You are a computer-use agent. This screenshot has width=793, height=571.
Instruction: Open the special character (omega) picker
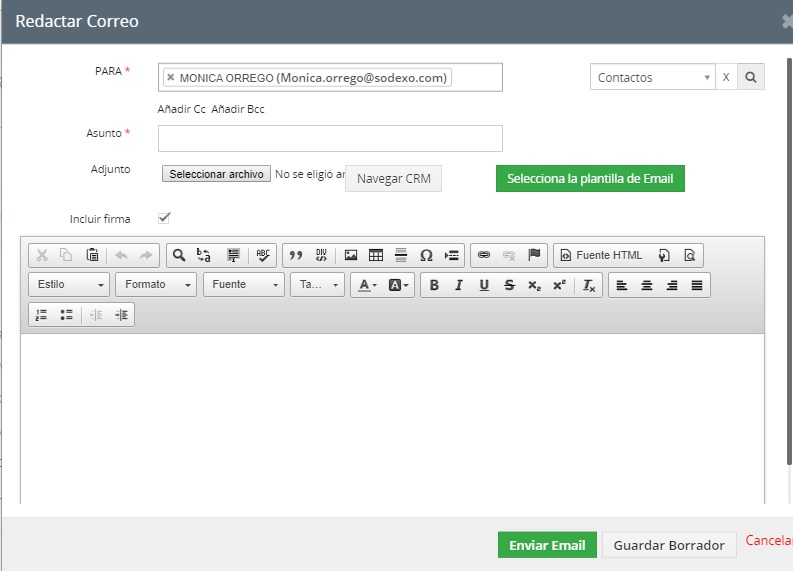[x=426, y=255]
